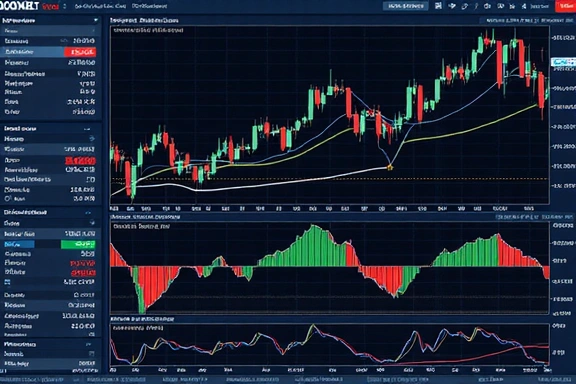Click the up-down arrows beside the red logo text
Viewport: 576px width, 384px height.
pos(65,6)
